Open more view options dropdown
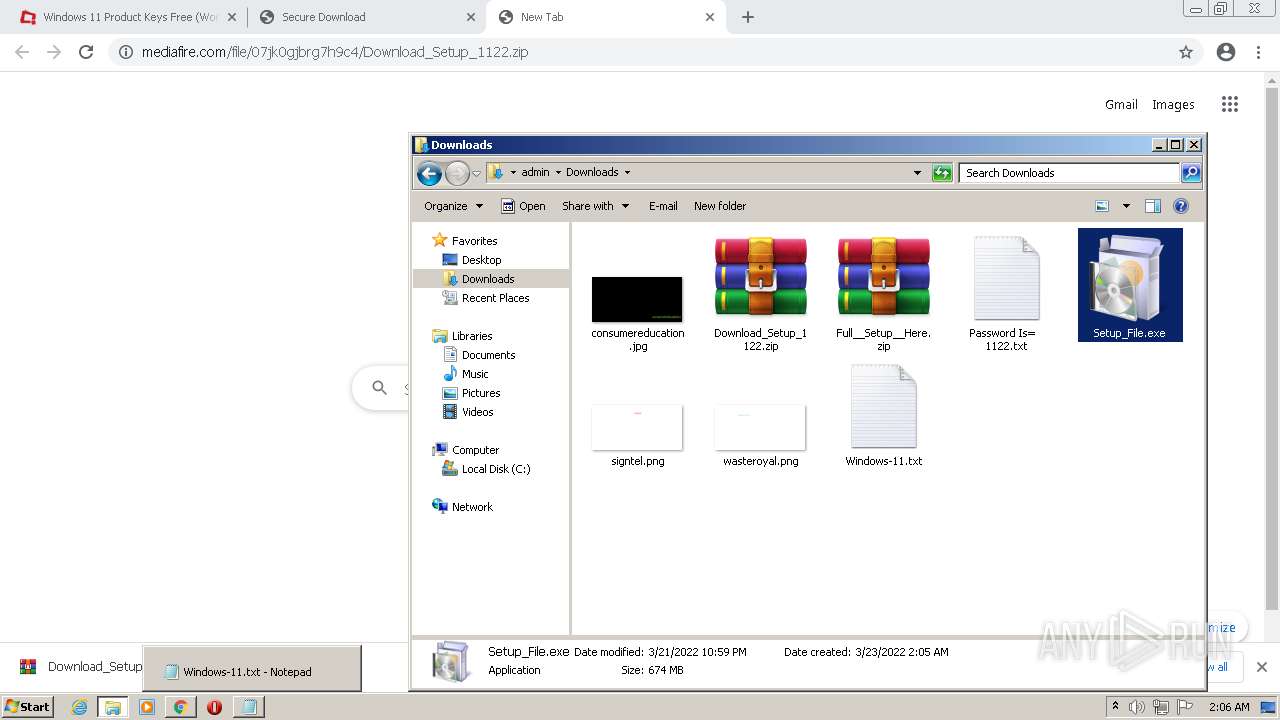Screen dimensions: 1280x720 (x=1126, y=206)
